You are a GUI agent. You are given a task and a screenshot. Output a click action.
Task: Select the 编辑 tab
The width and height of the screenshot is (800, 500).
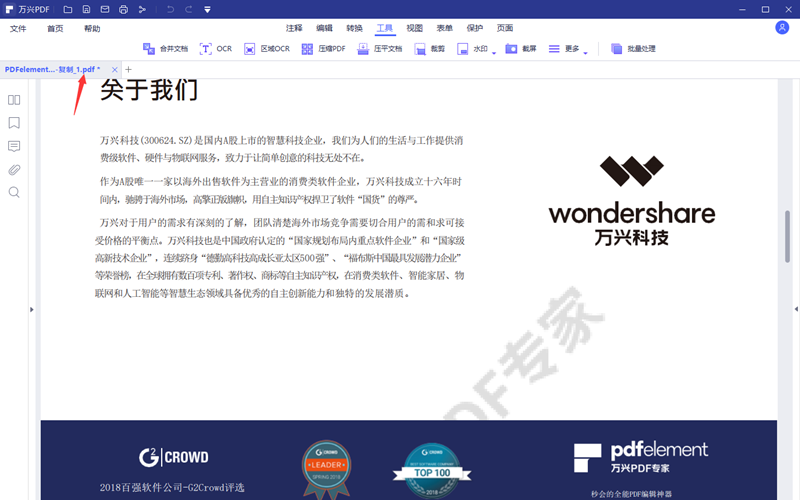(324, 28)
